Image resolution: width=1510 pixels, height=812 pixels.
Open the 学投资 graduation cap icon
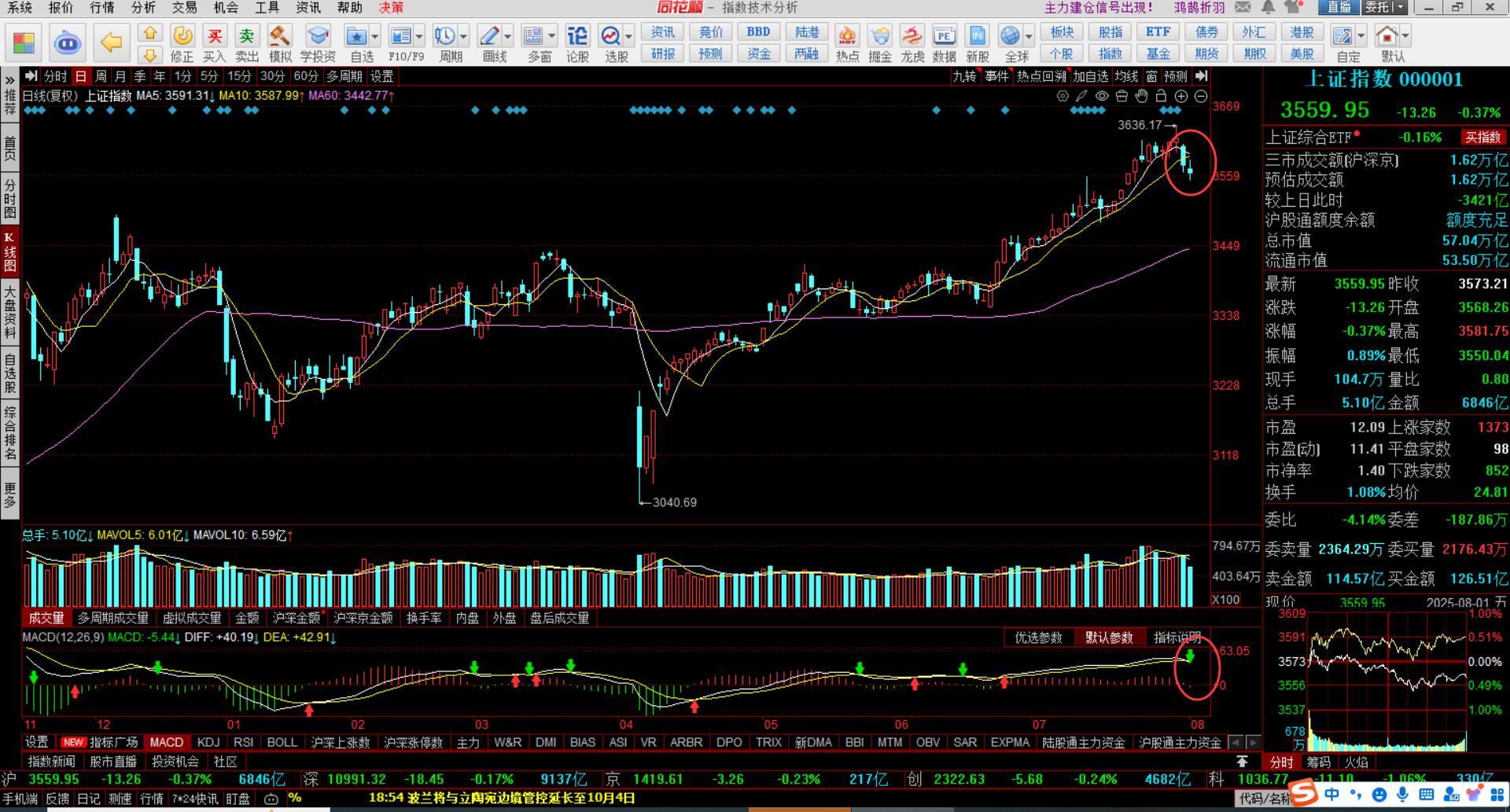(318, 43)
